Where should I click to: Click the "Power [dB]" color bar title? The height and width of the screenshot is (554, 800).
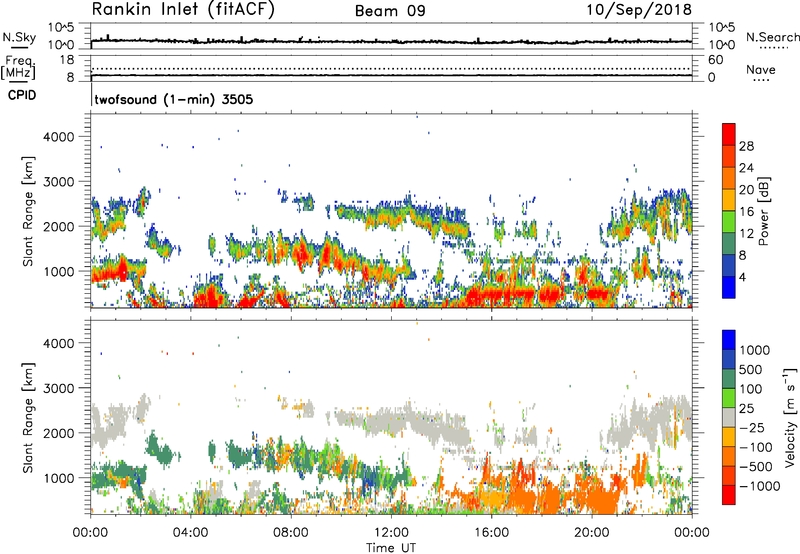[x=763, y=211]
